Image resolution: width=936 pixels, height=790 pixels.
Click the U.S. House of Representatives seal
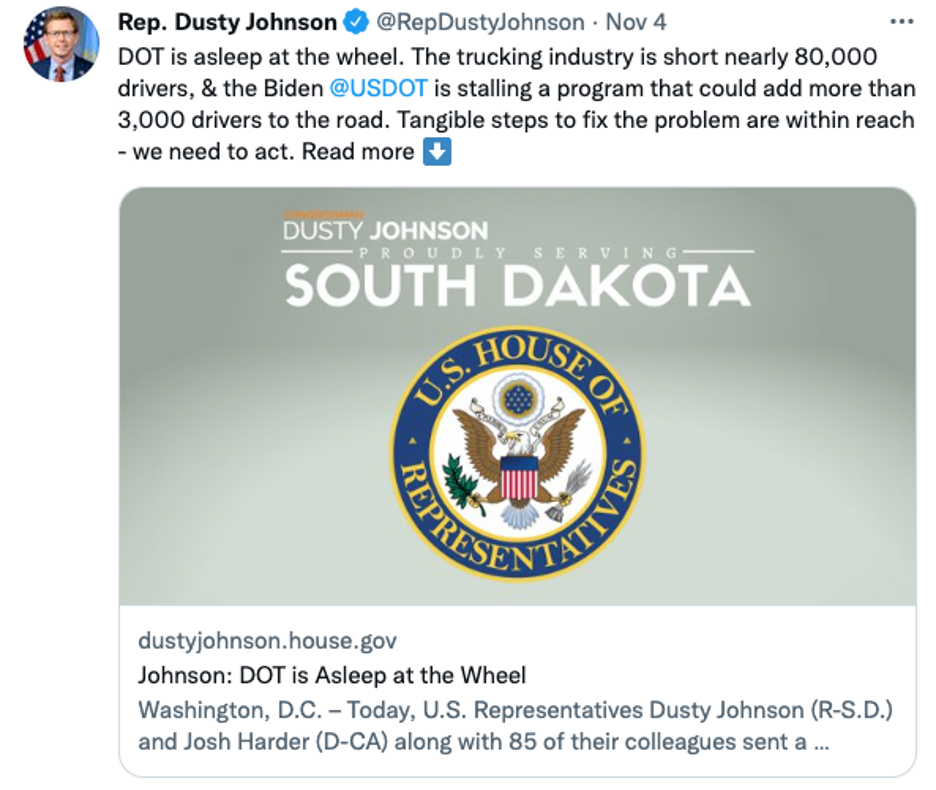(517, 454)
